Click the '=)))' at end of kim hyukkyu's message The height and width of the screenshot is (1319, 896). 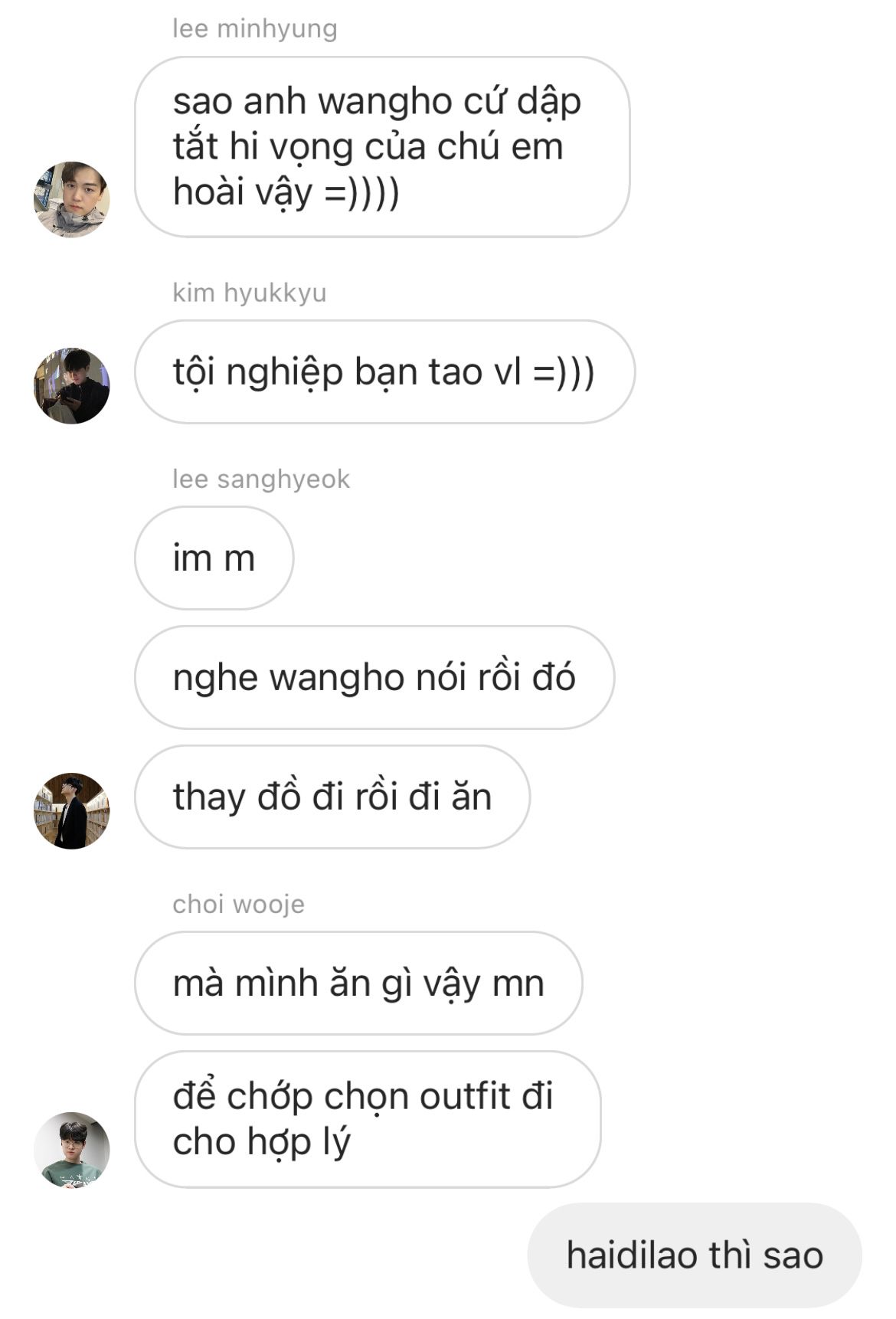tap(564, 373)
